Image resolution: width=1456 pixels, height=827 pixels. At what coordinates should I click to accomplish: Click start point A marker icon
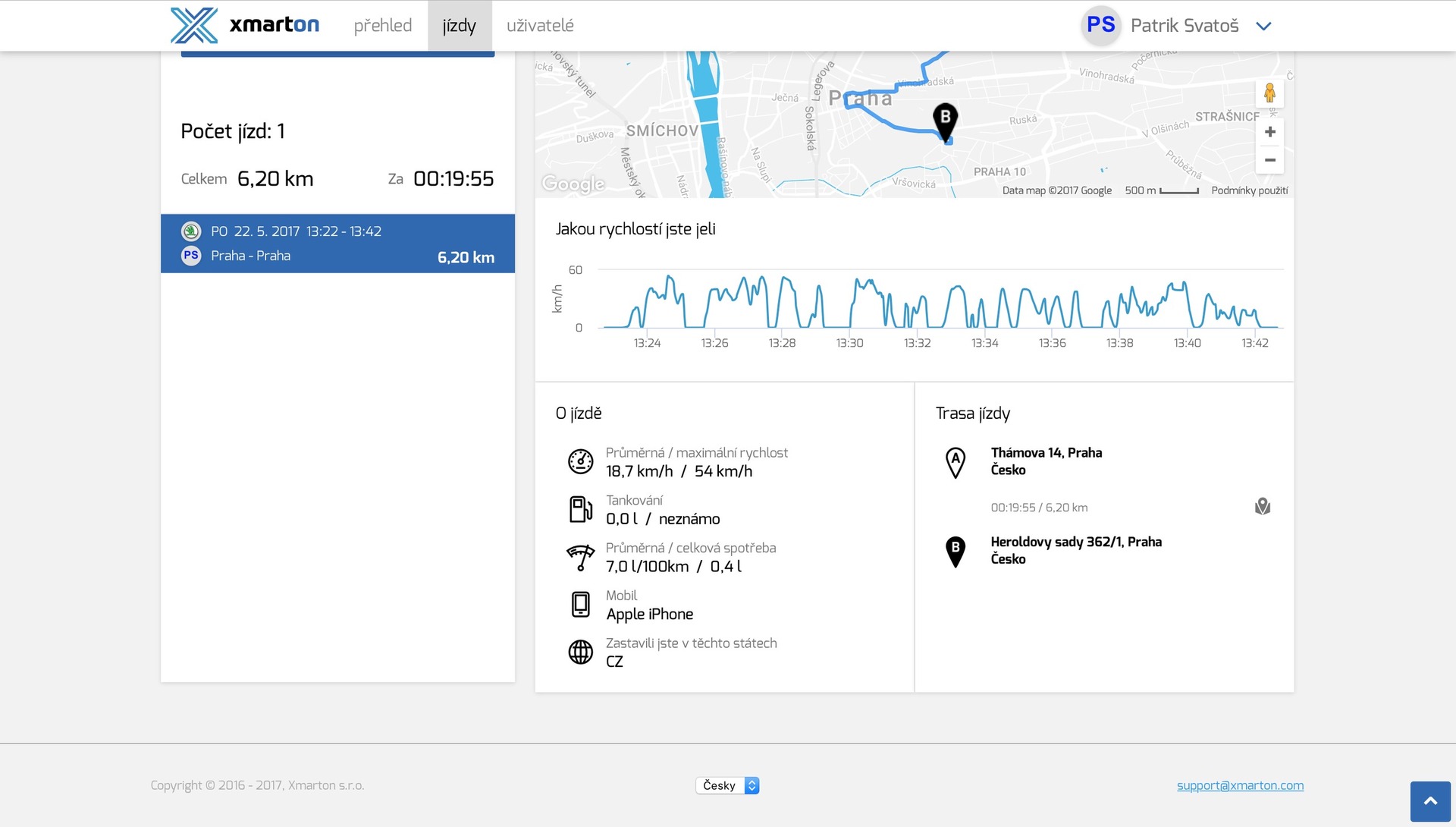coord(955,461)
